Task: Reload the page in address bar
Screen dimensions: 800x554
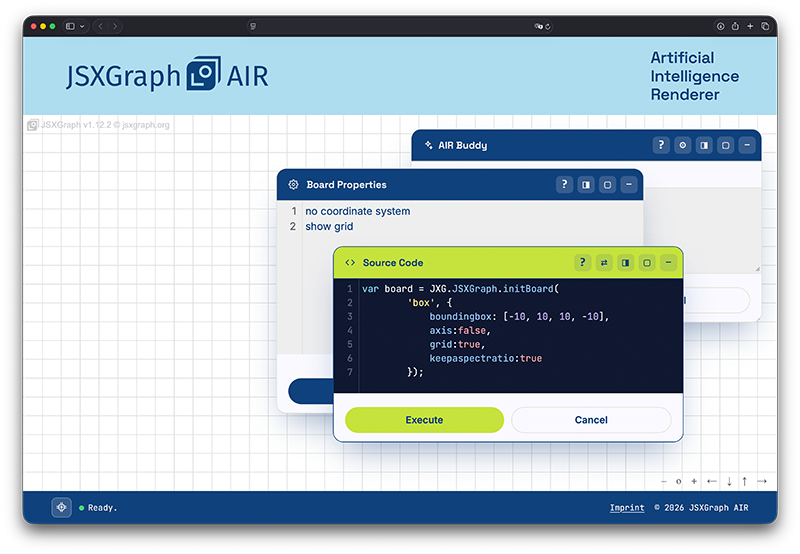Action: (x=547, y=26)
